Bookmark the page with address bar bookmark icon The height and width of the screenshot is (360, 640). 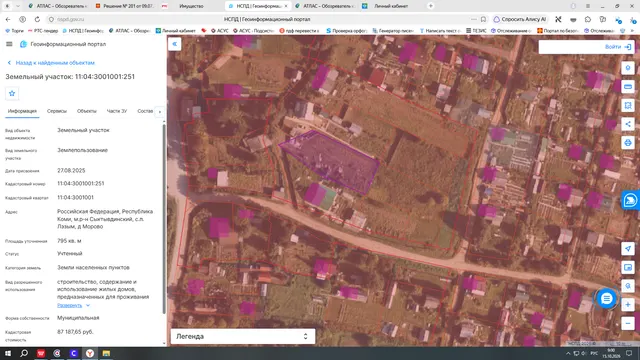(483, 19)
